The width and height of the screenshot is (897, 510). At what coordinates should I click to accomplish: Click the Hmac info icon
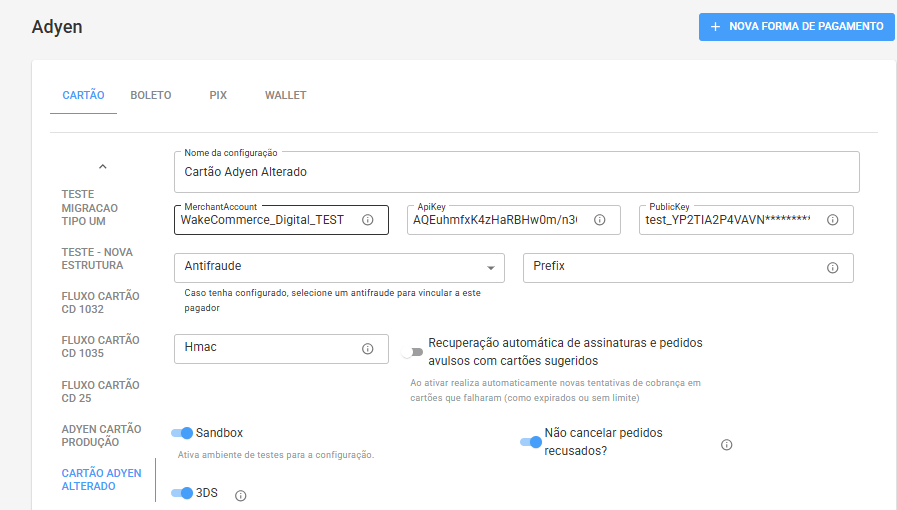coord(368,349)
